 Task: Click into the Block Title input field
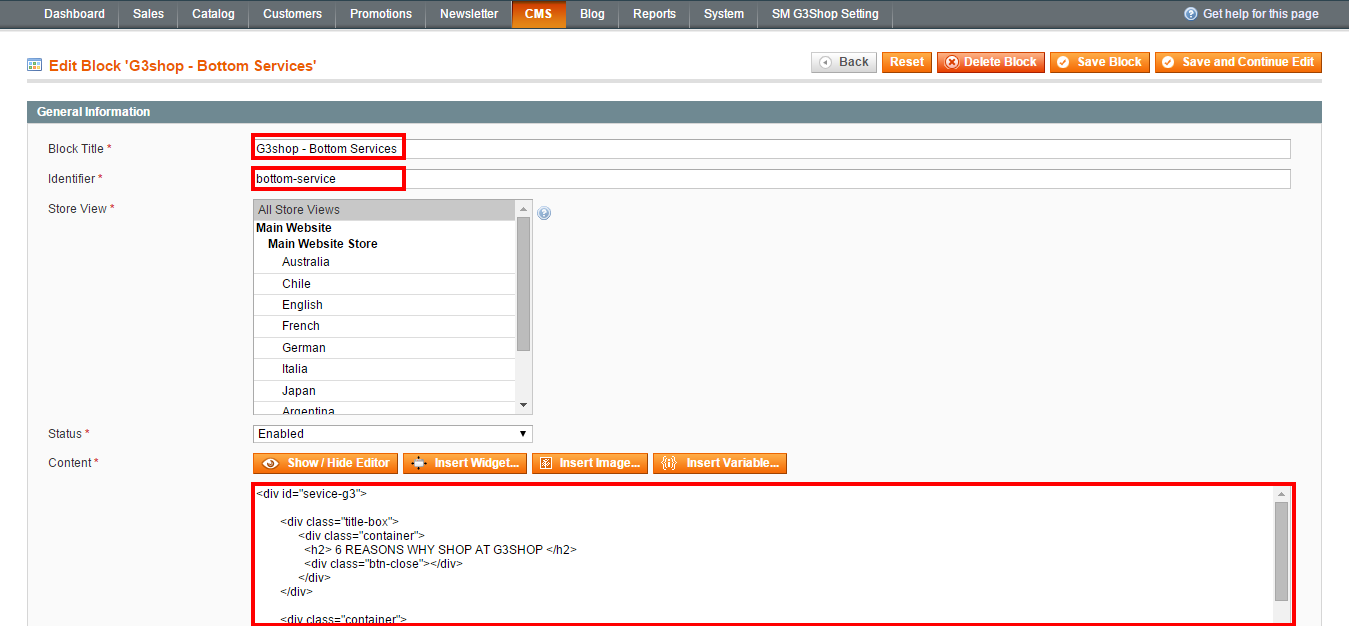[771, 149]
